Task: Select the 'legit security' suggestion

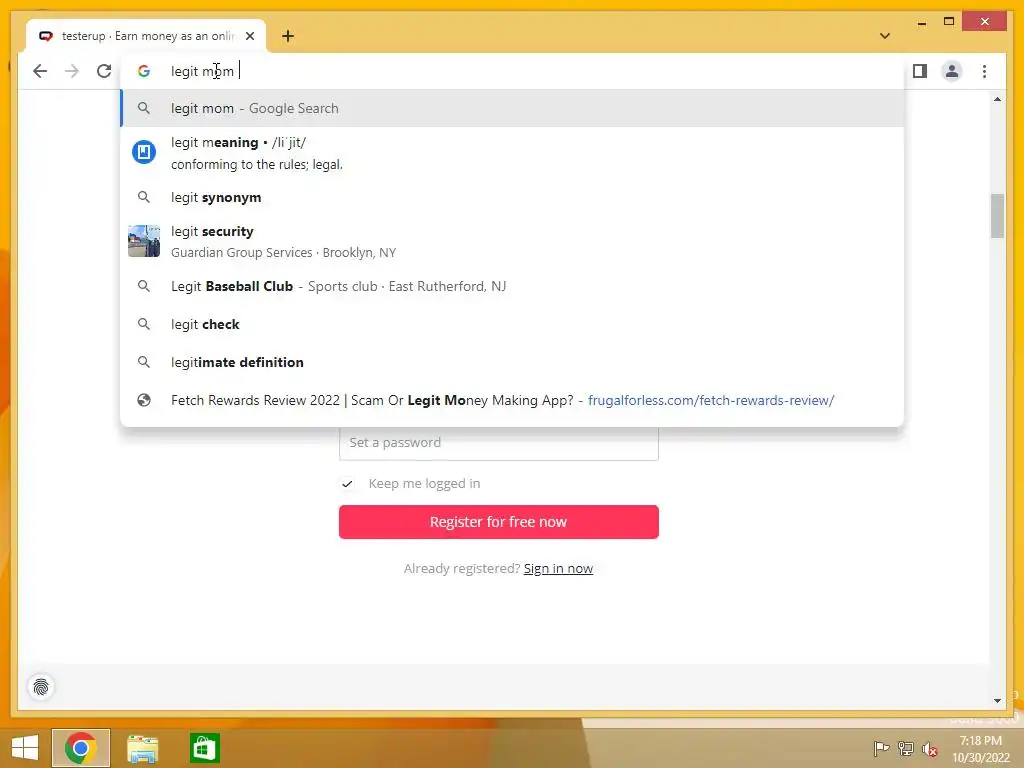Action: pyautogui.click(x=513, y=242)
